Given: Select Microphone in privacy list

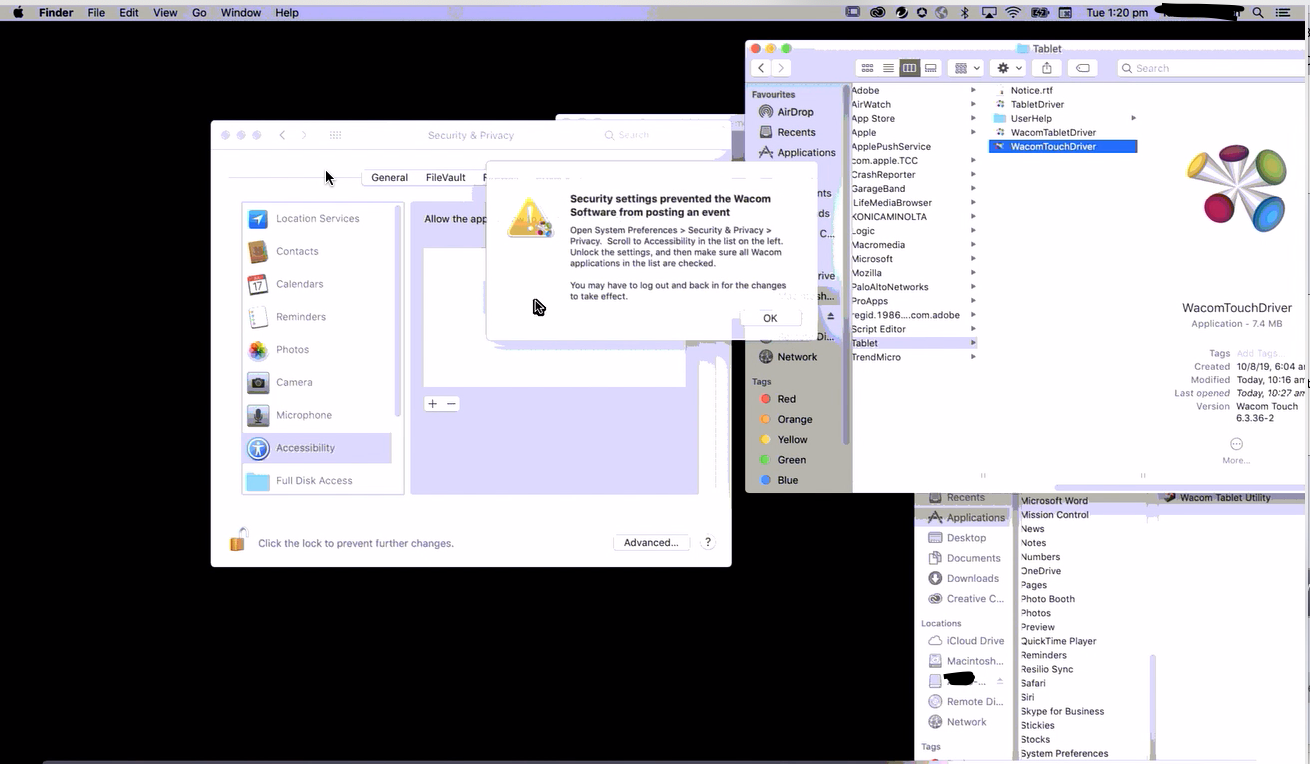Looking at the screenshot, I should pyautogui.click(x=317, y=415).
